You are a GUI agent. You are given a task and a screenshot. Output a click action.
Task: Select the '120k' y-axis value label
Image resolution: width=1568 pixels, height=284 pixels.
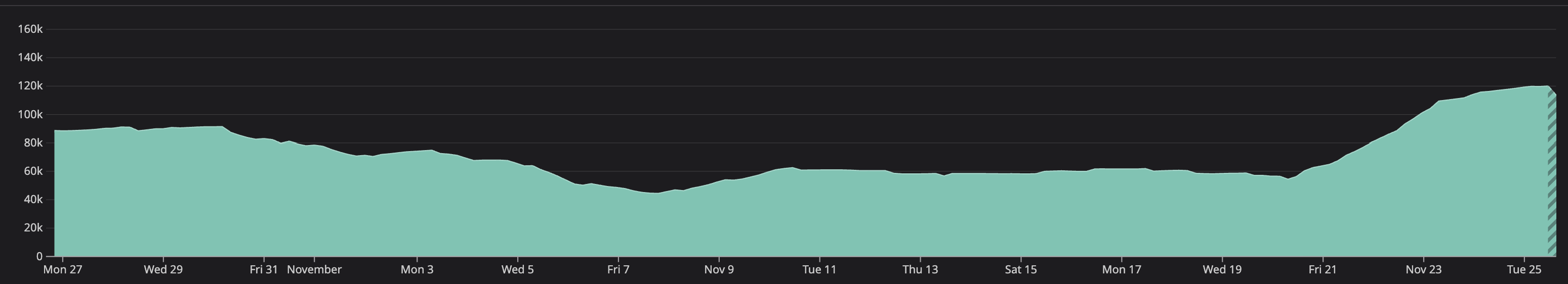(30, 86)
